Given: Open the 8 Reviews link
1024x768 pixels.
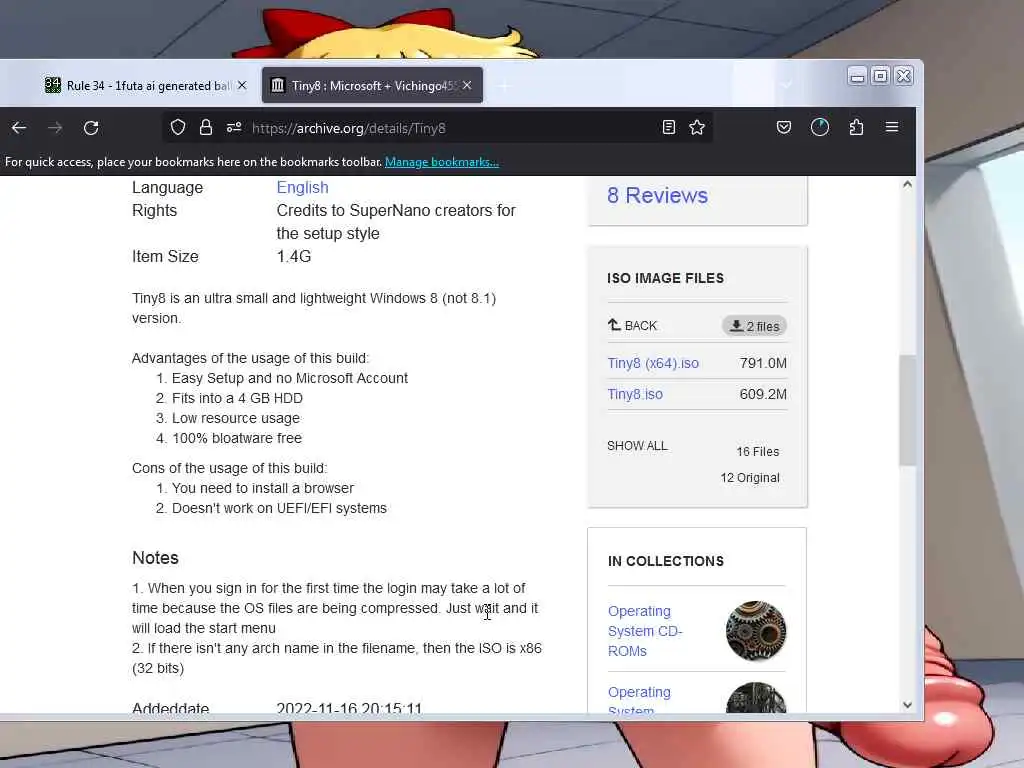Looking at the screenshot, I should (657, 195).
